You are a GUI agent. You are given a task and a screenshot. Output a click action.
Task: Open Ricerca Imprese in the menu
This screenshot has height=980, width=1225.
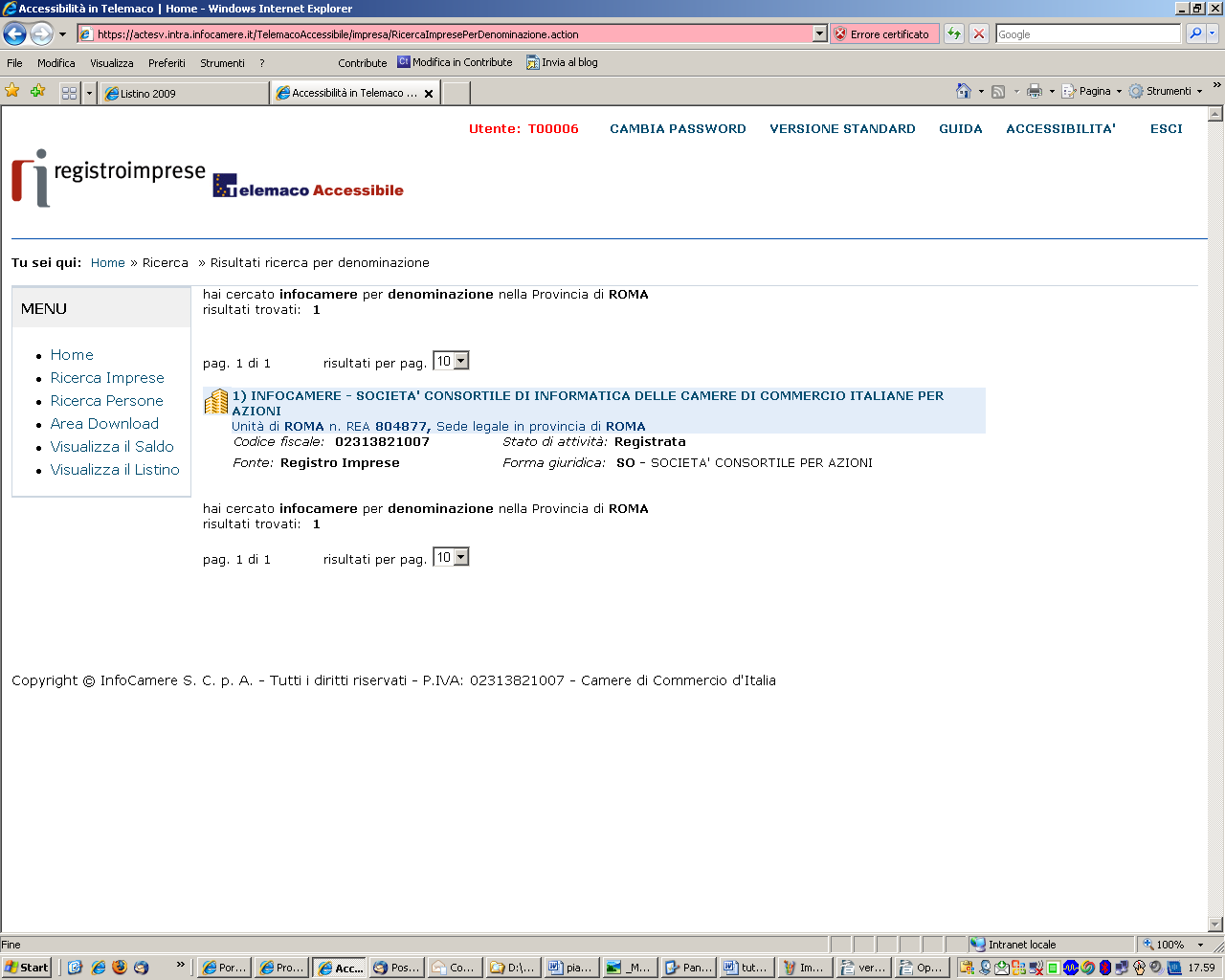click(107, 378)
